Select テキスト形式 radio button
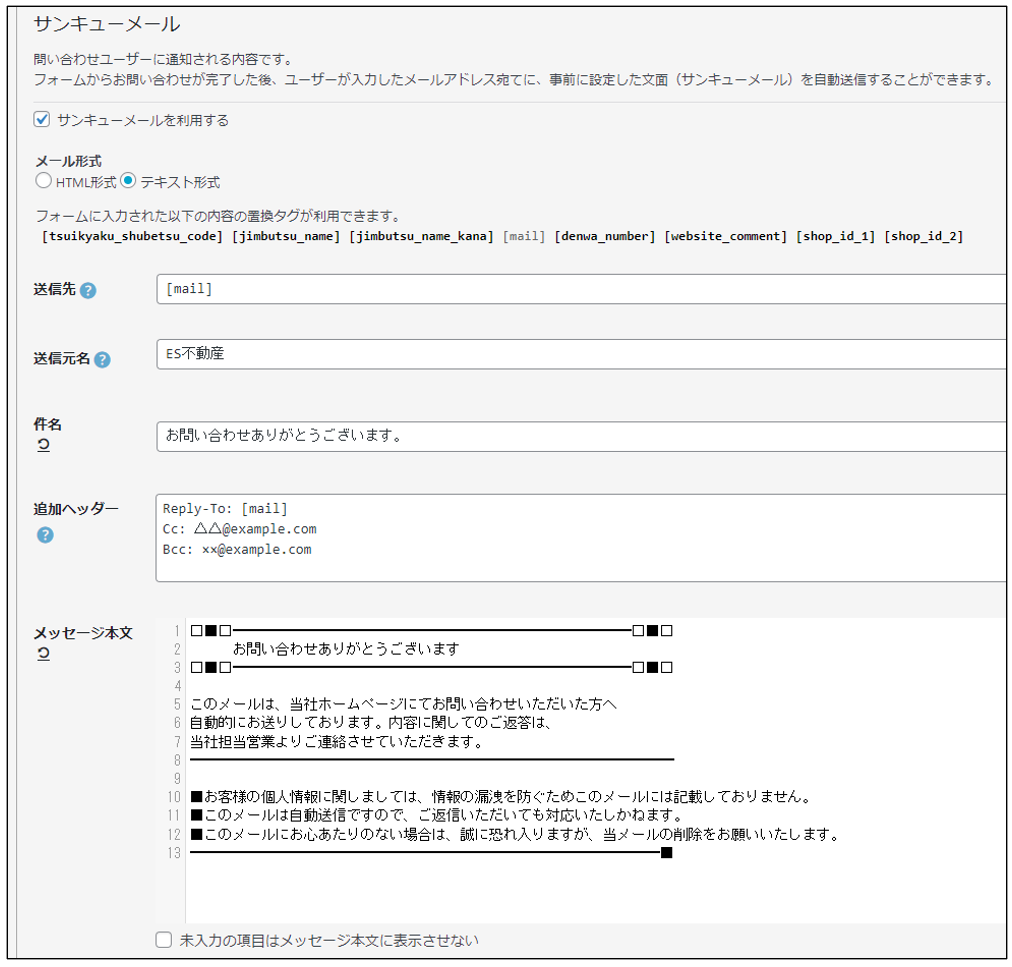 [128, 181]
